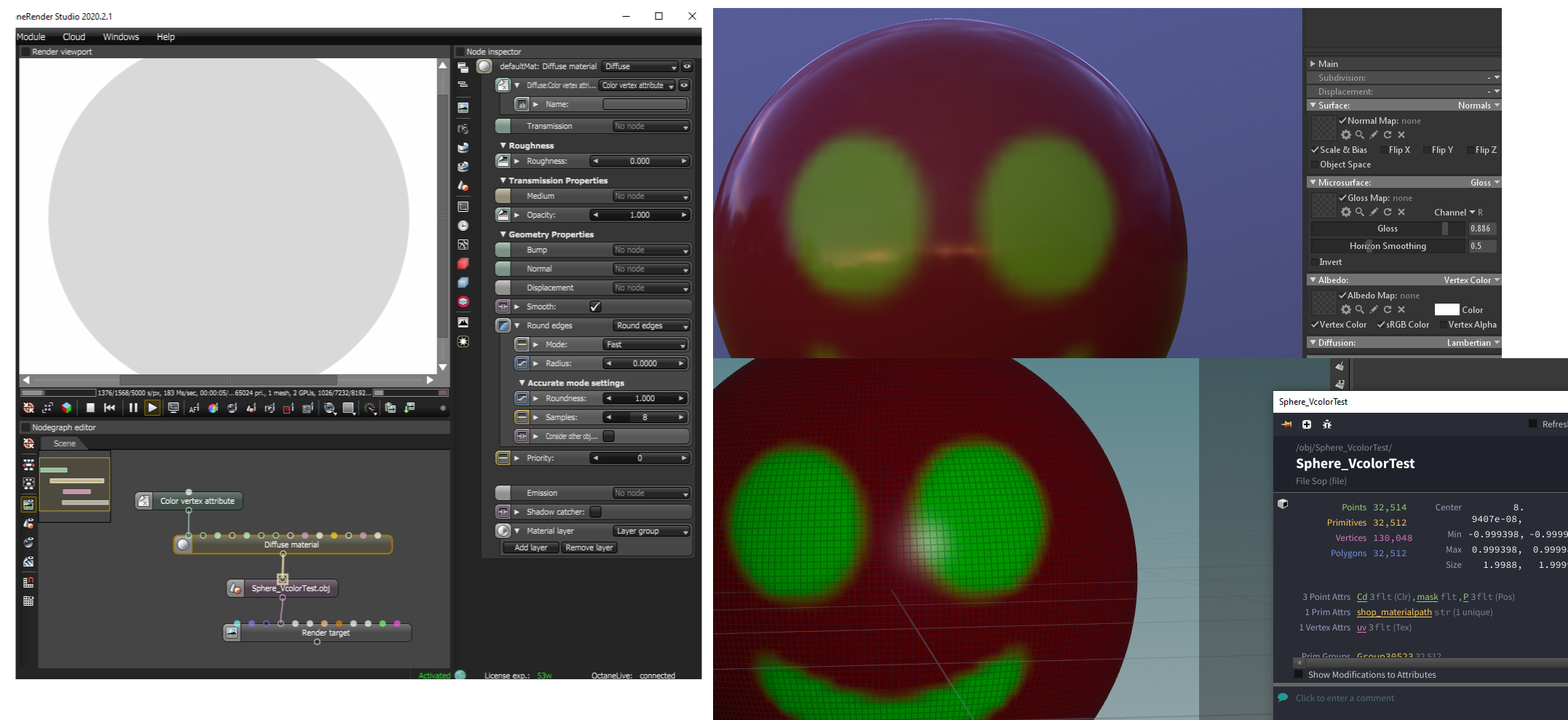Image resolution: width=1568 pixels, height=720 pixels.
Task: Pause the render in the viewport toolbar
Action: (x=133, y=408)
